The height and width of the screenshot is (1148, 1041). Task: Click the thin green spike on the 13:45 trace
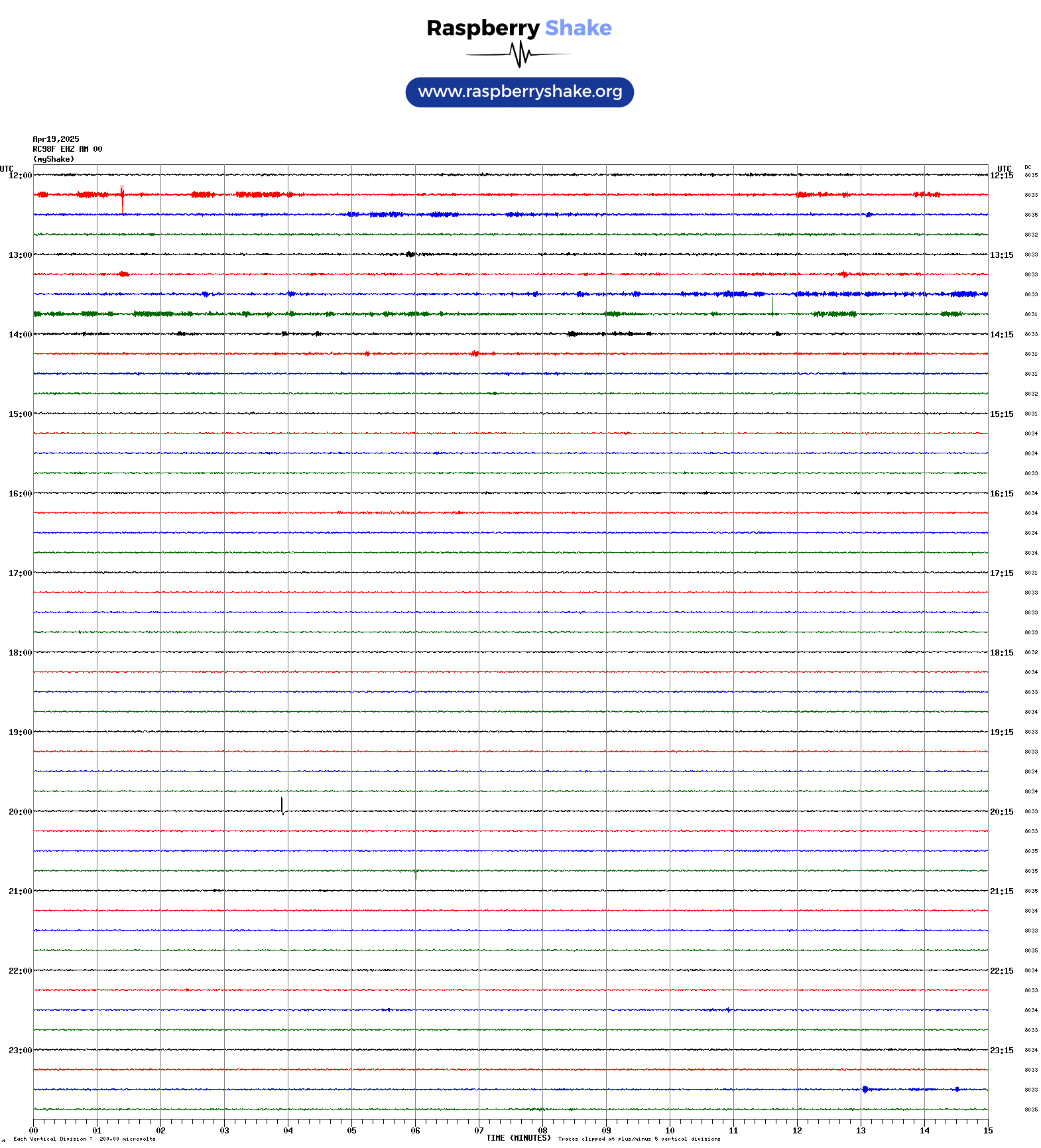pos(772,306)
